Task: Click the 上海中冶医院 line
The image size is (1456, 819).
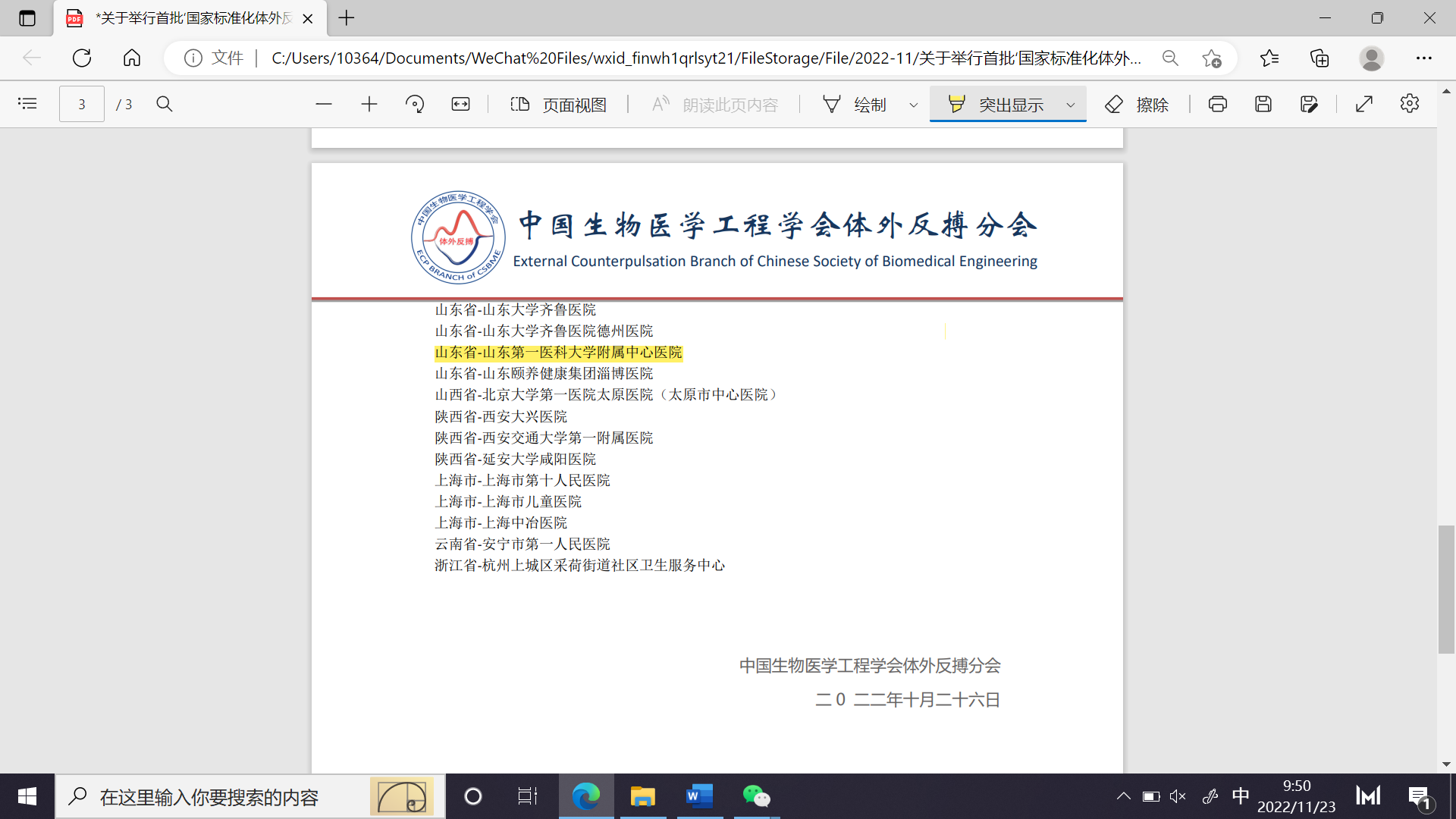Action: tap(501, 523)
